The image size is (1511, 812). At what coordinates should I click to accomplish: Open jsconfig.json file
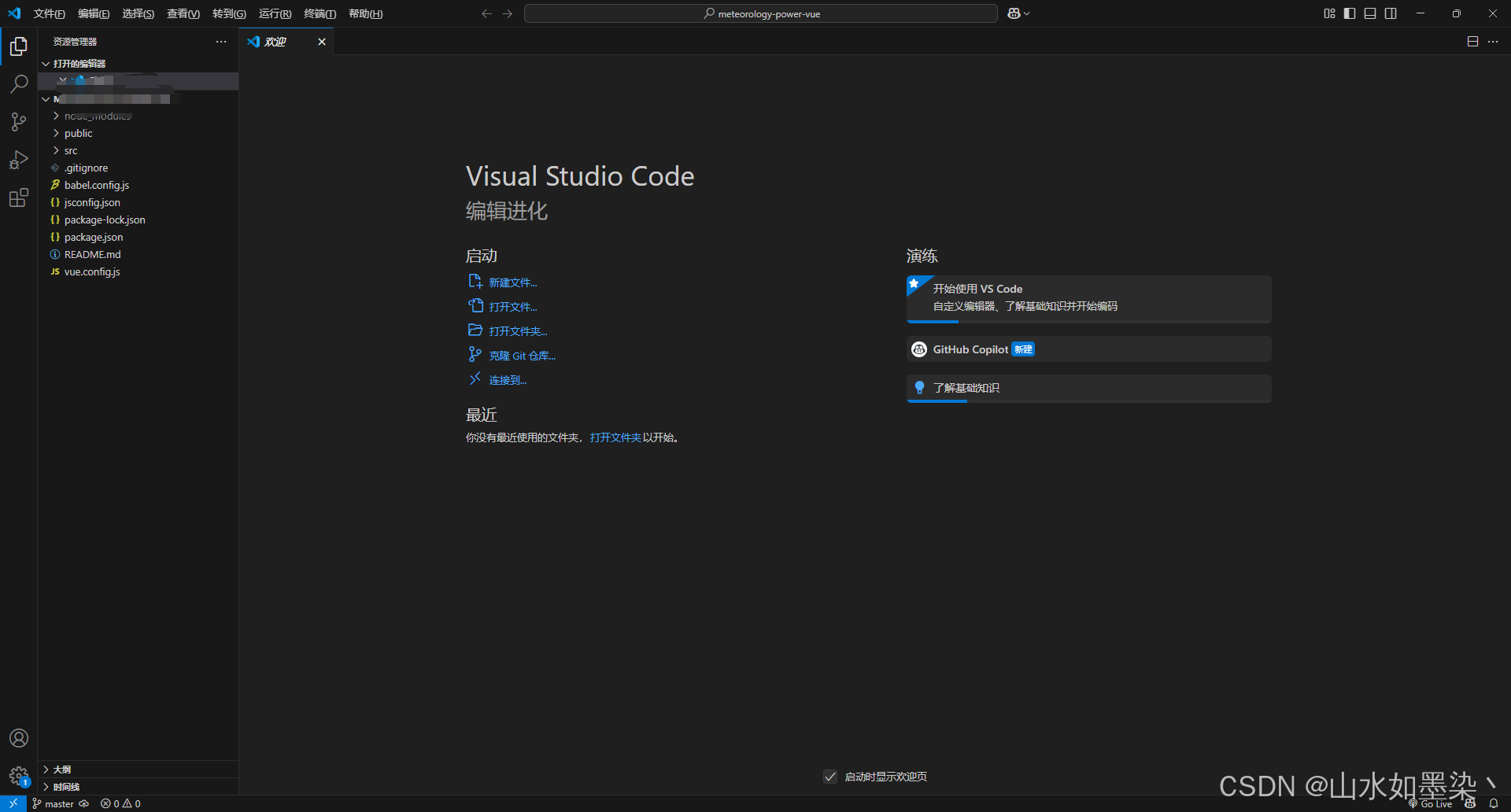click(138, 203)
